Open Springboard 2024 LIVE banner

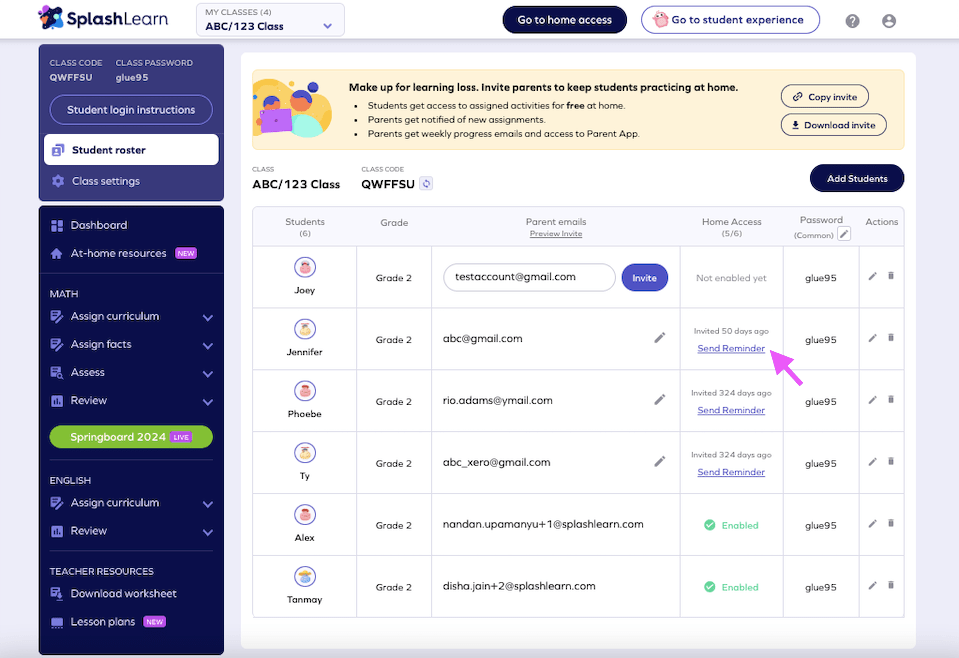pos(130,437)
